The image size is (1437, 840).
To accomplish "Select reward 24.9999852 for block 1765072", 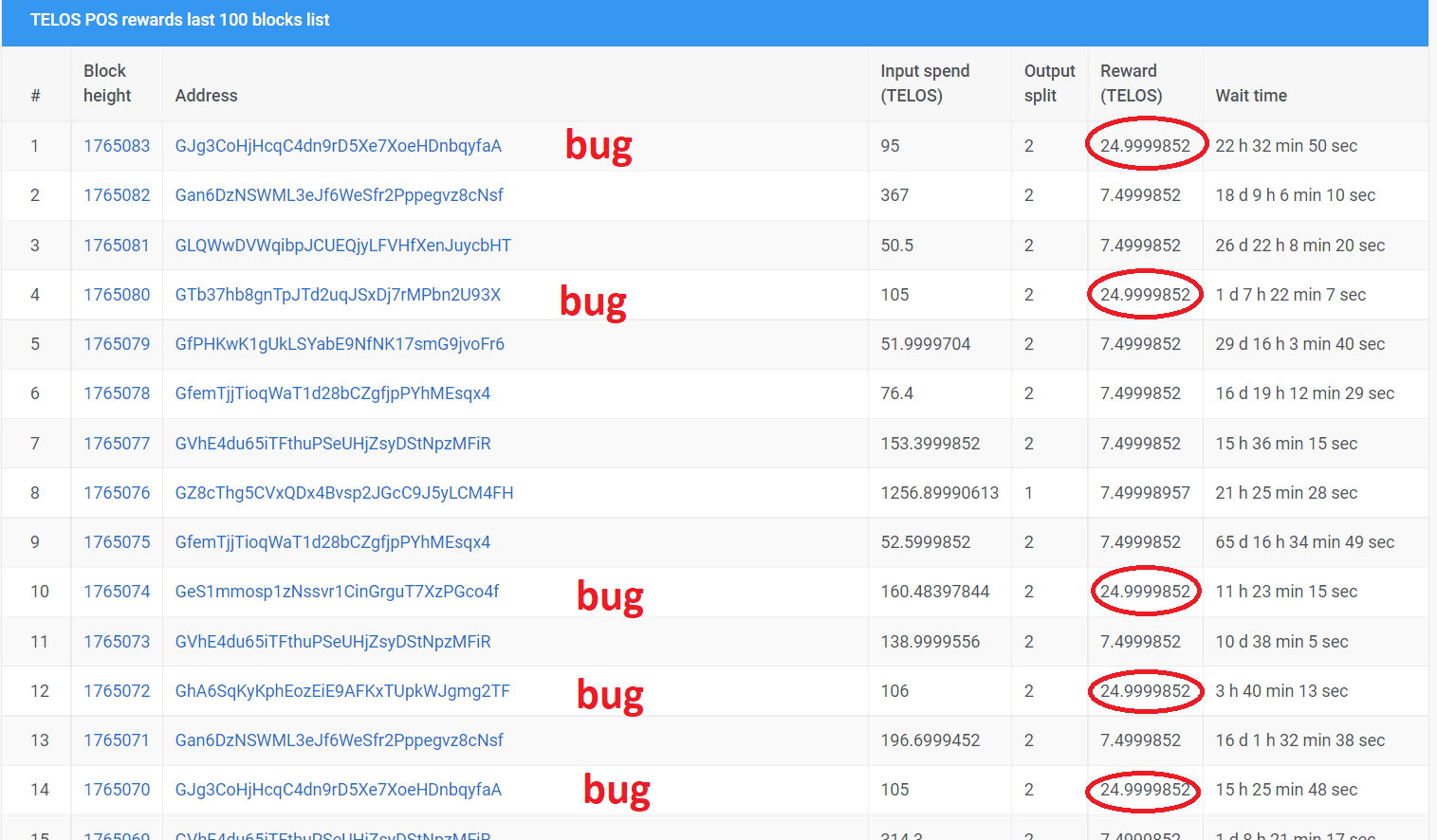I will tap(1145, 691).
